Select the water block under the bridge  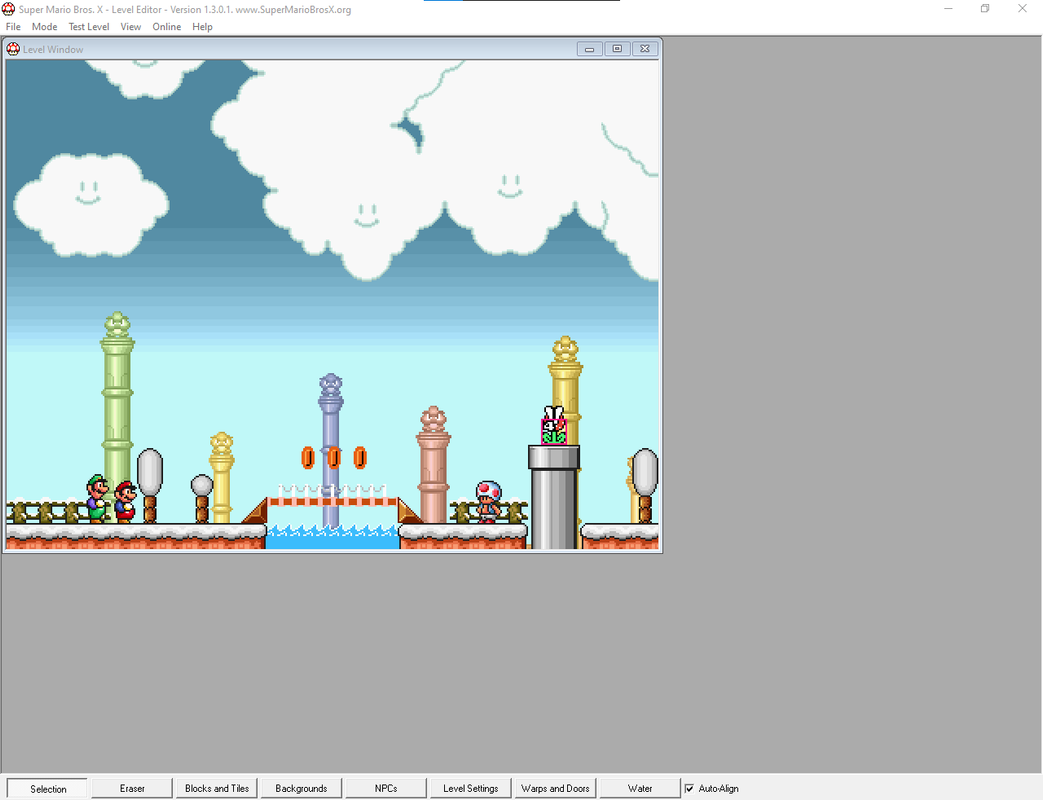point(333,537)
